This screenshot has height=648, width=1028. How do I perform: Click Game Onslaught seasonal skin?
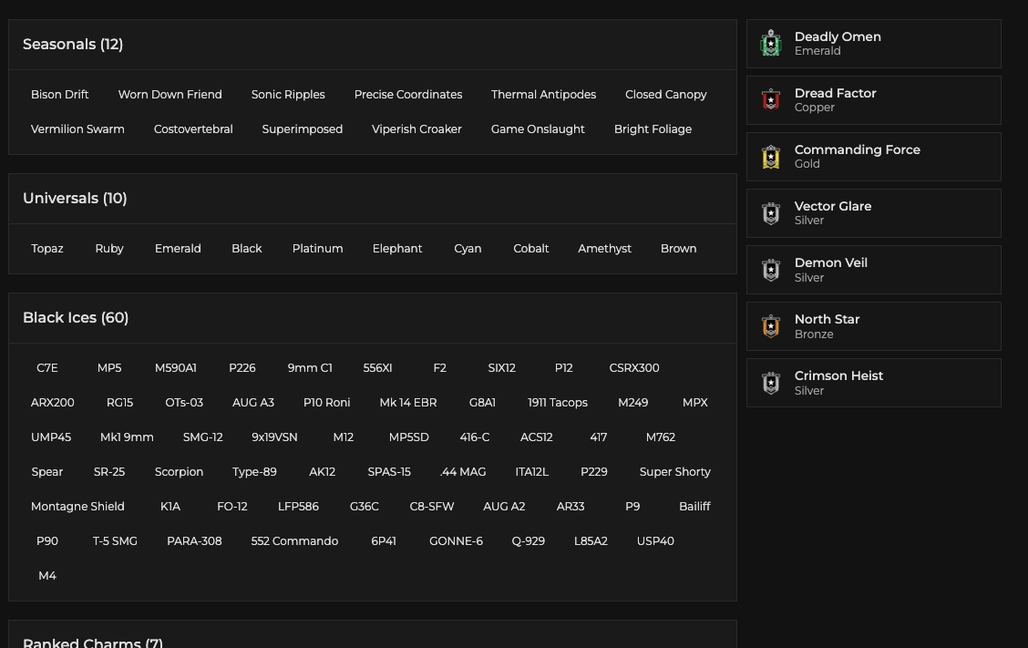538,129
